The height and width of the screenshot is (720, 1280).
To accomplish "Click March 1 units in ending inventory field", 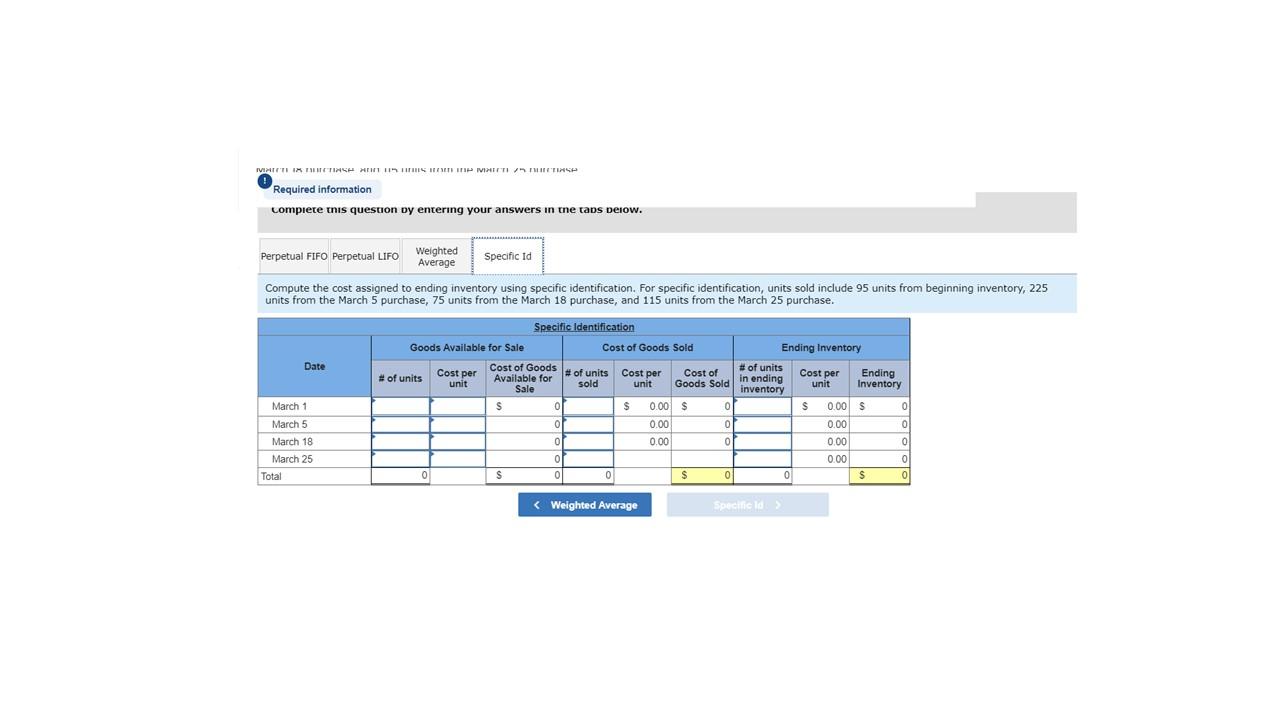I will [x=763, y=406].
